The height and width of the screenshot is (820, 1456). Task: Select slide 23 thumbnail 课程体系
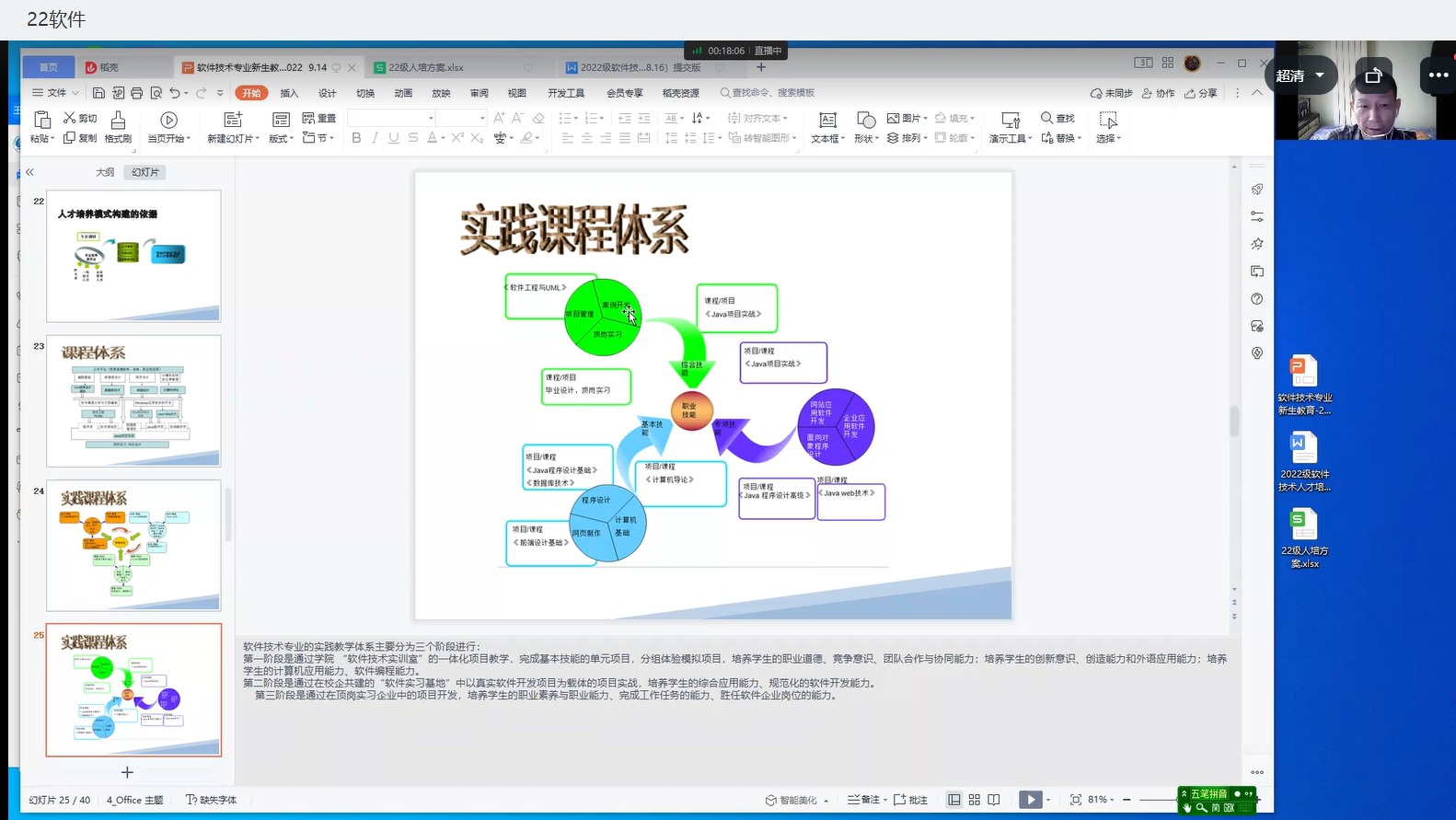point(133,400)
